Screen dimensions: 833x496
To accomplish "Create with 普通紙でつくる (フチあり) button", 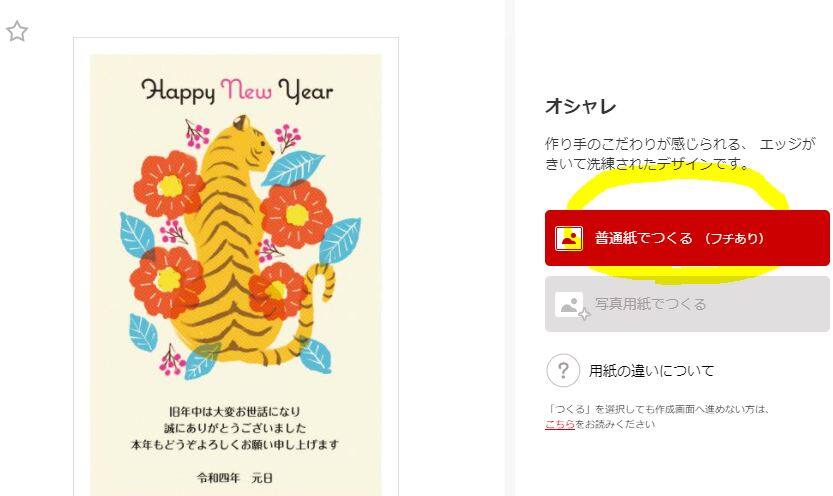I will point(687,238).
